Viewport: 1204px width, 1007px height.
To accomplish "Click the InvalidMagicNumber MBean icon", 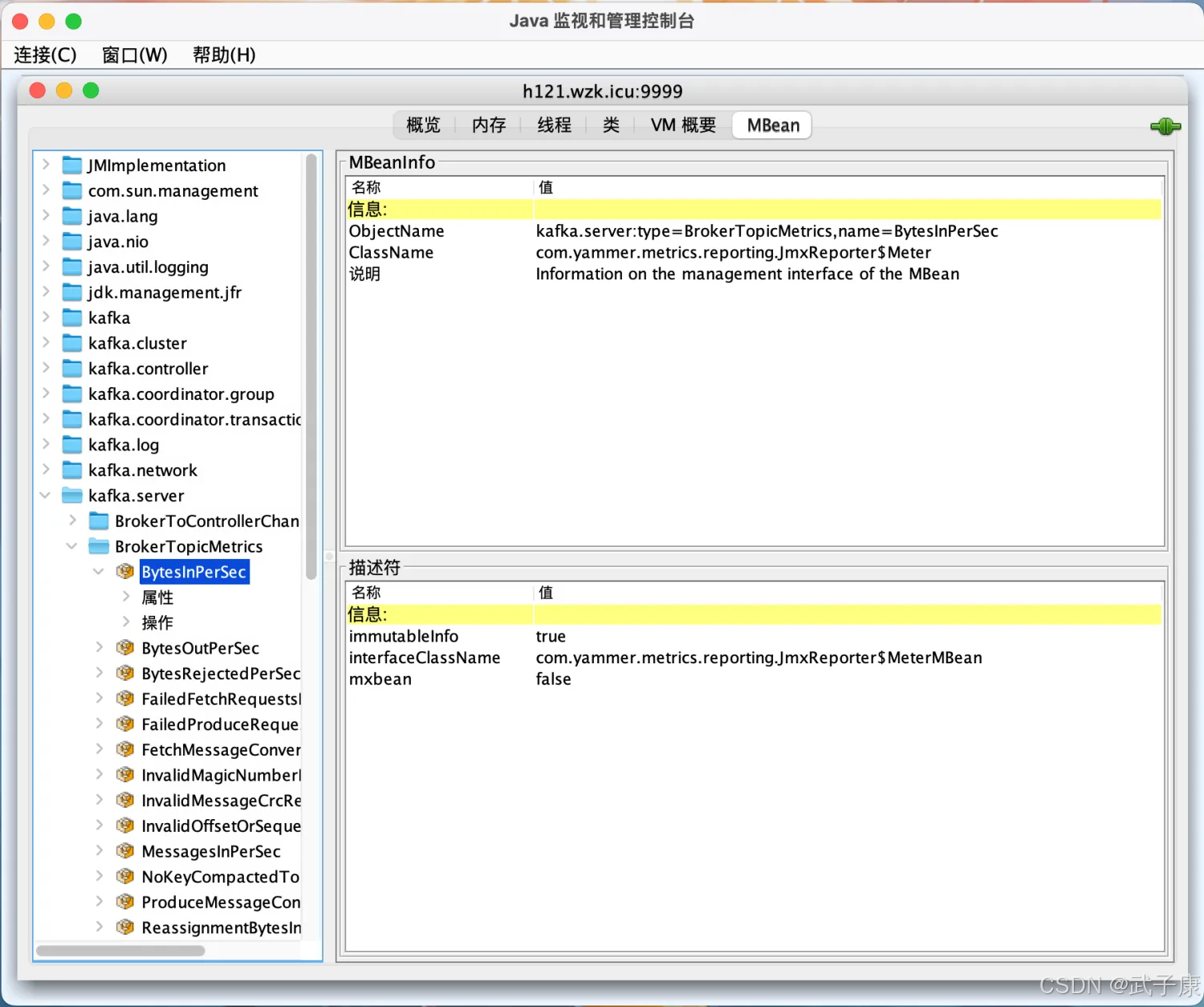I will click(x=125, y=775).
